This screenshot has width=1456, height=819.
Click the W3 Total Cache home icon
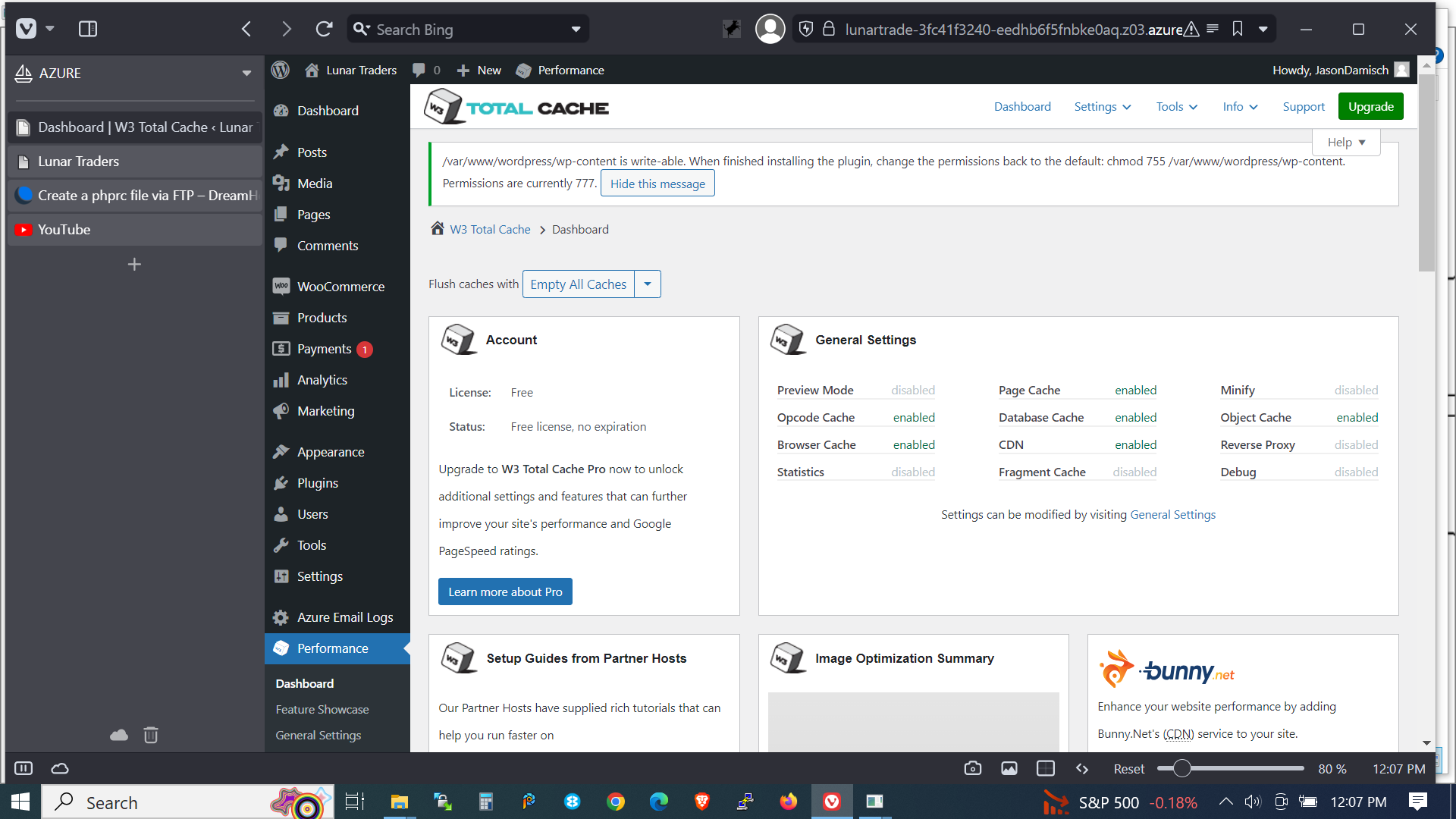tap(437, 229)
